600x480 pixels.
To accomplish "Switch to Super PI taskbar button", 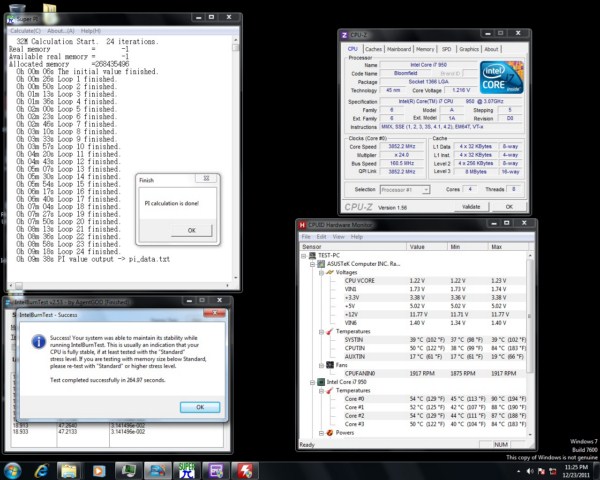I will 187,471.
